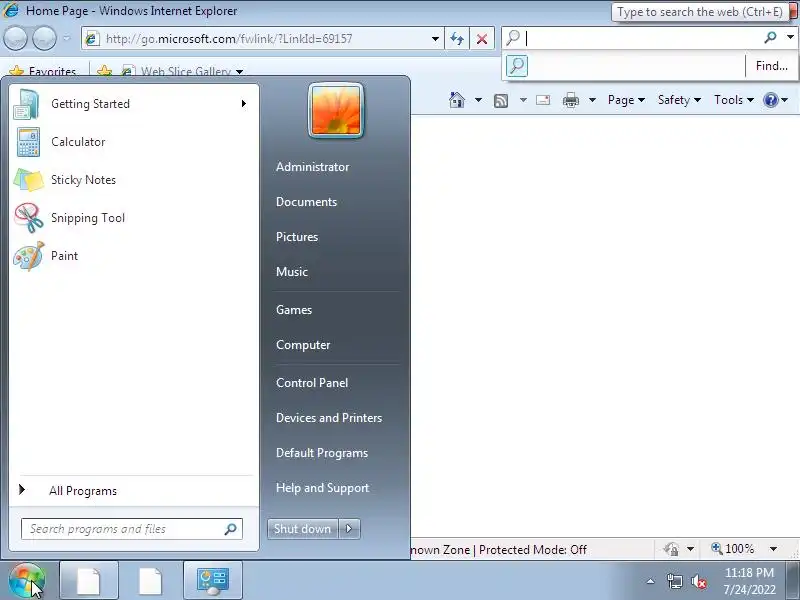Expand All Programs list
This screenshot has width=800, height=600.
pos(133,491)
